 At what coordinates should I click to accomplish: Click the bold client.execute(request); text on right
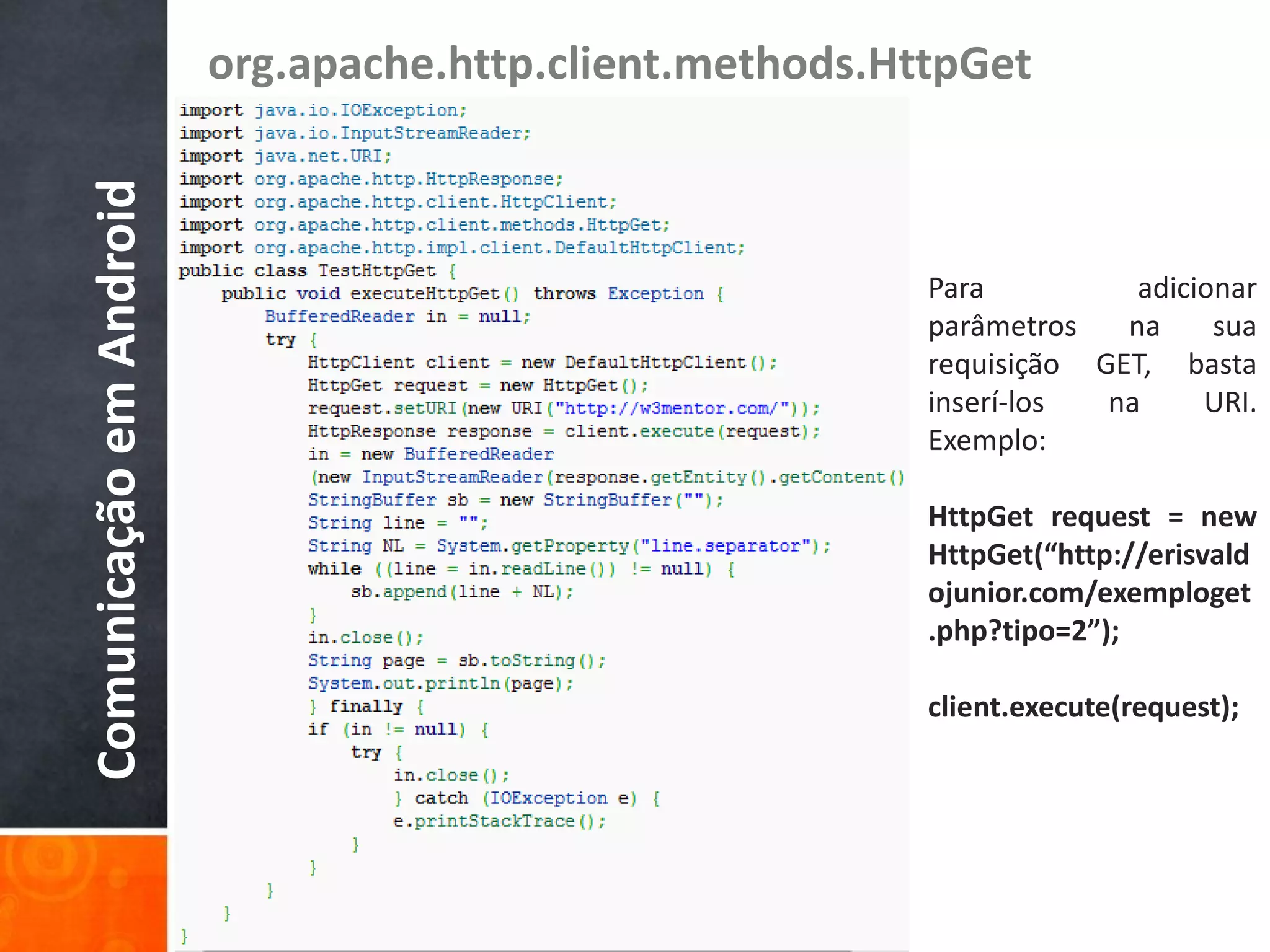(x=1083, y=707)
